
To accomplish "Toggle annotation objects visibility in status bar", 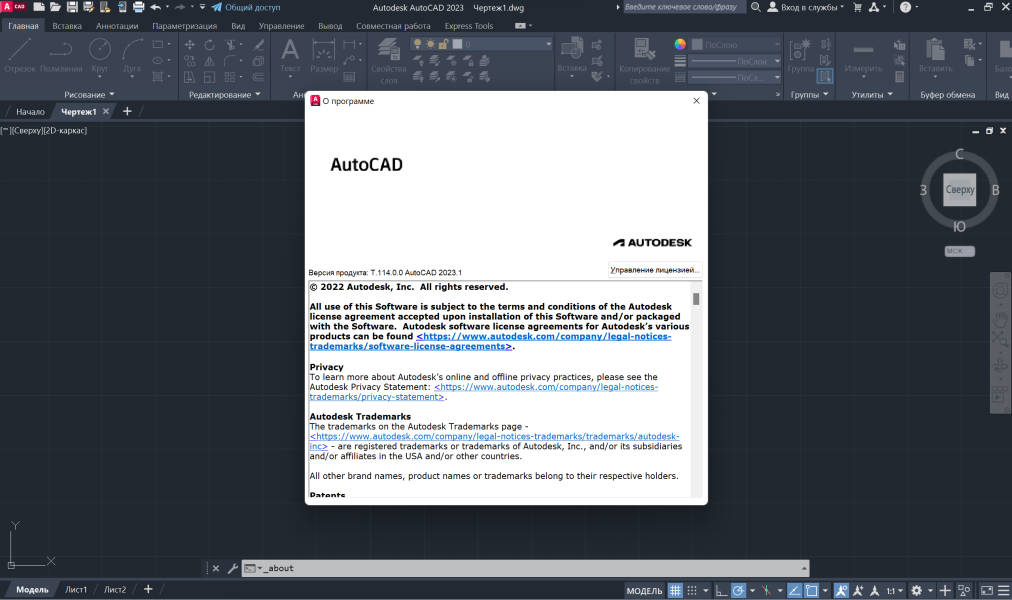I will (x=841, y=590).
